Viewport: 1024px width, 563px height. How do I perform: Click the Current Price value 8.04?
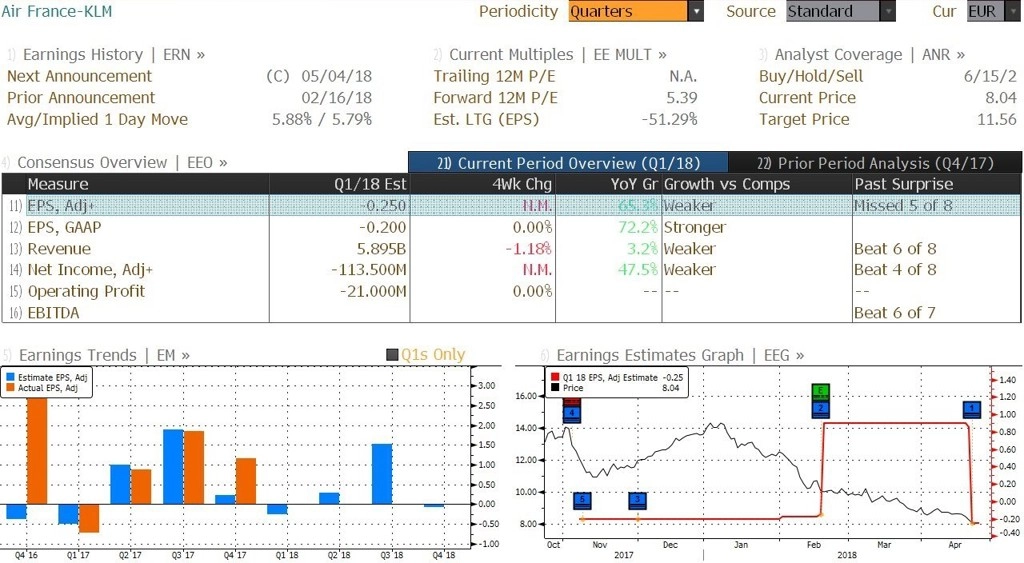[1001, 98]
